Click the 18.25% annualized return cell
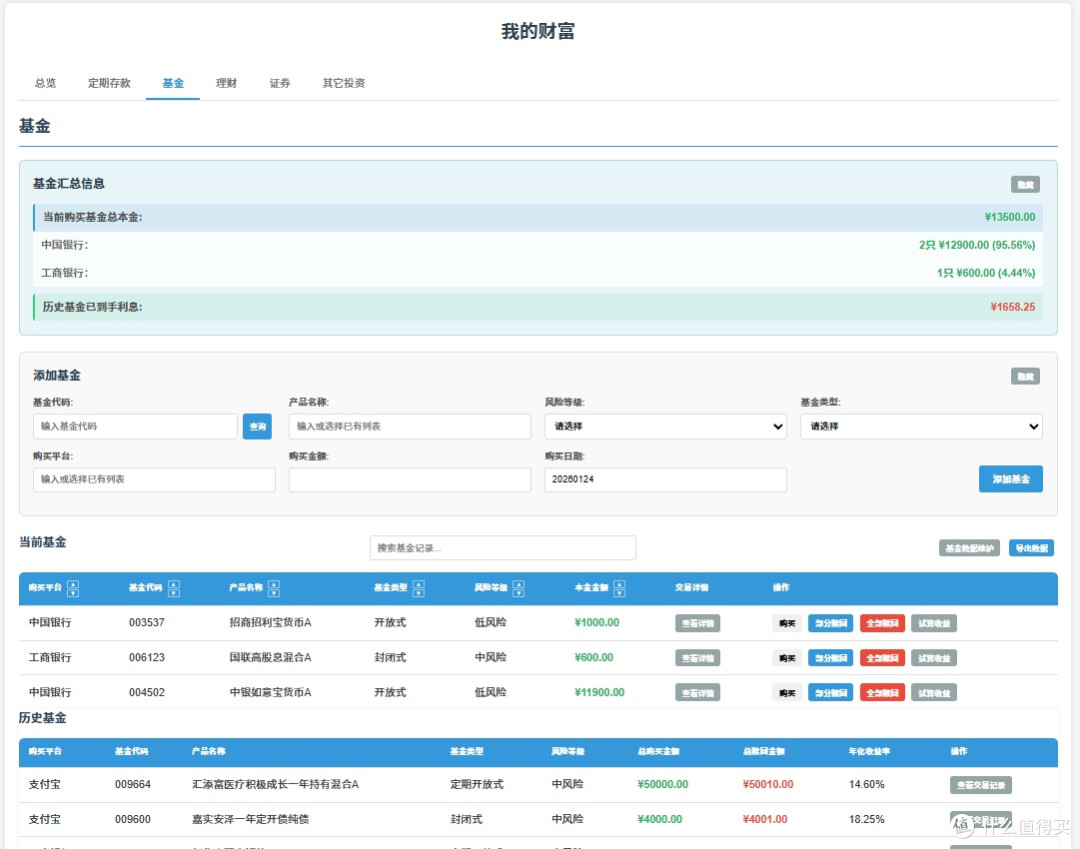 pos(866,819)
